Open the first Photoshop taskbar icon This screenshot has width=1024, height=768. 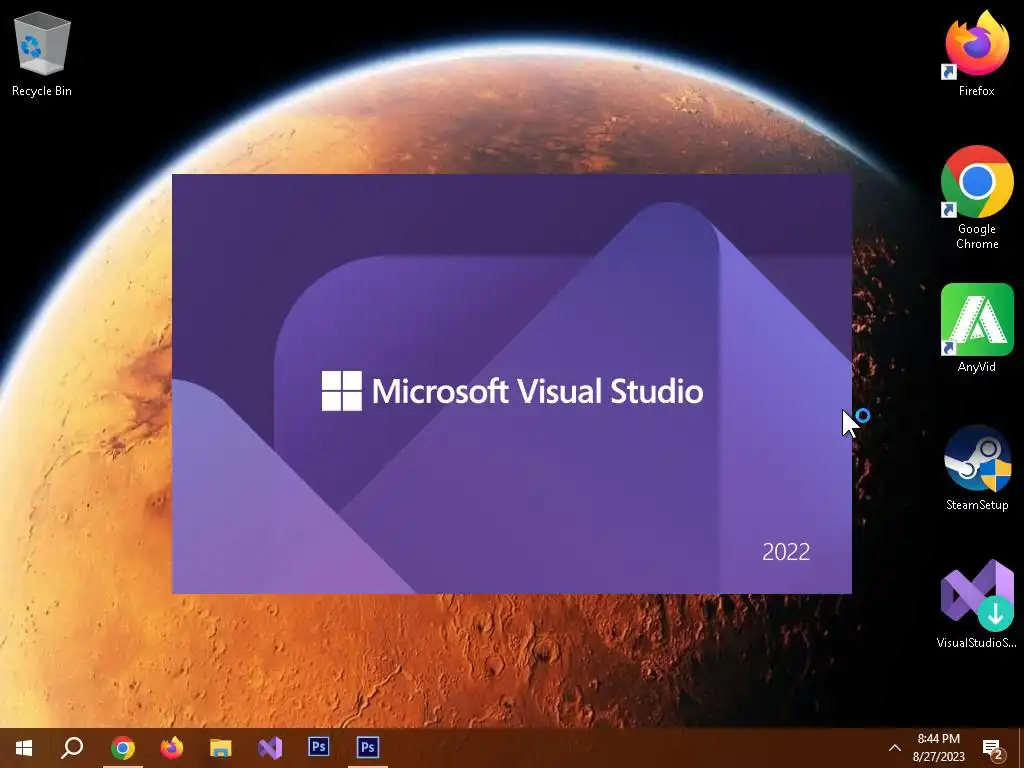coord(319,748)
